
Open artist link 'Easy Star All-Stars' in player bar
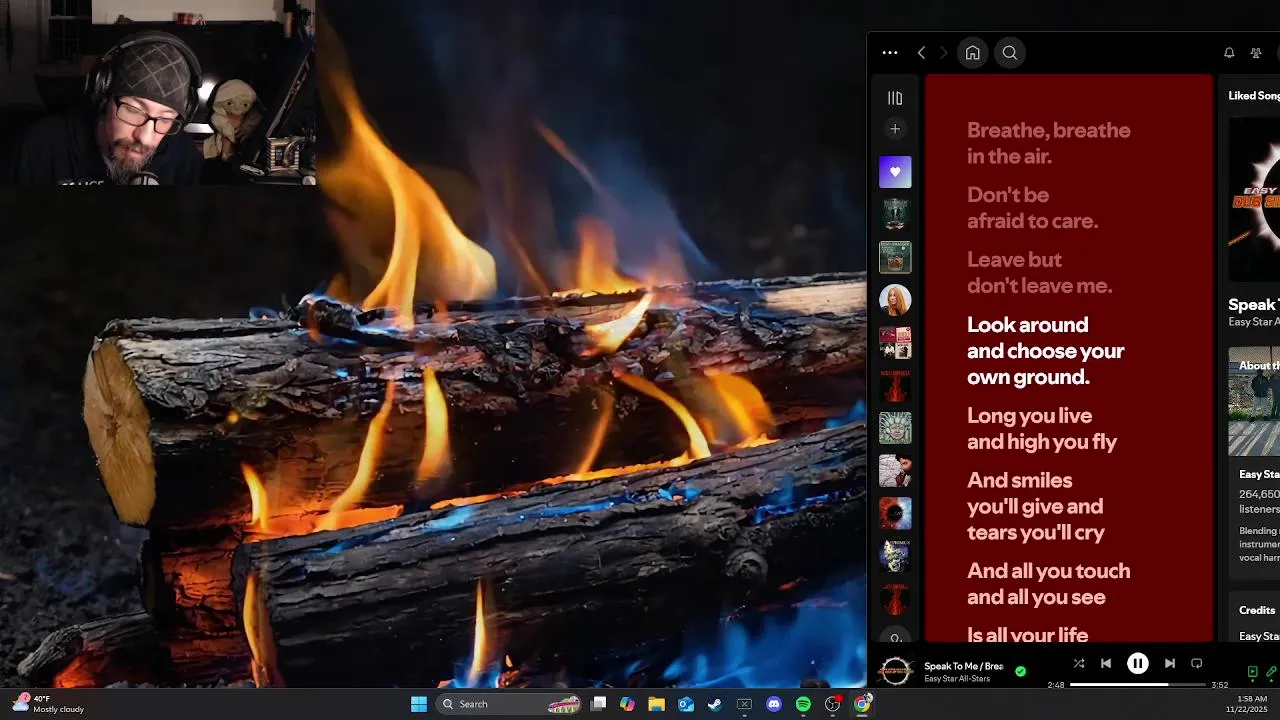coord(957,679)
